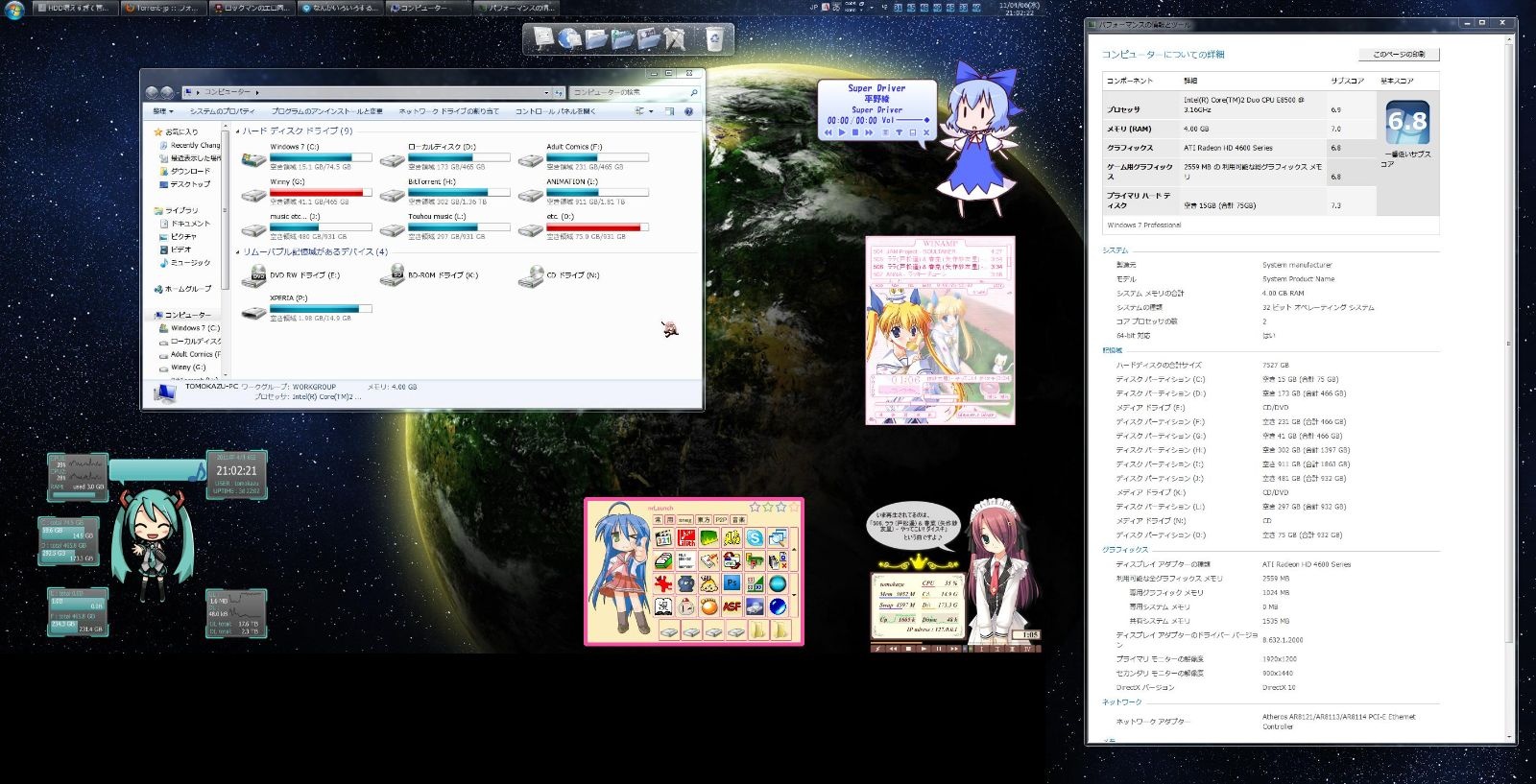Image resolution: width=1536 pixels, height=784 pixels.
Task: Launch the red splat icon in mLaunch
Action: [662, 583]
